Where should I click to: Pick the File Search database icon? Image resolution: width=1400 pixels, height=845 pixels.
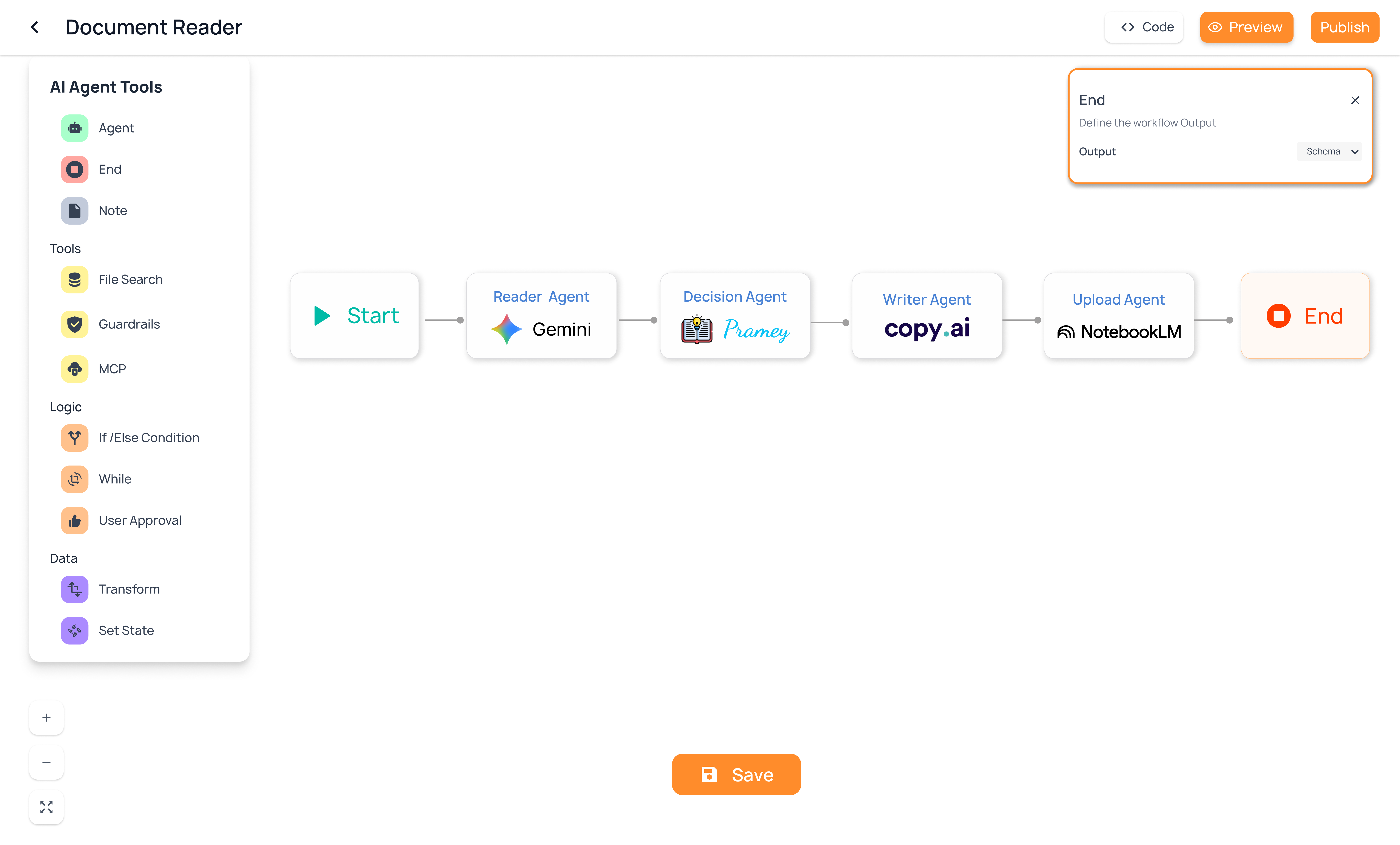click(74, 280)
